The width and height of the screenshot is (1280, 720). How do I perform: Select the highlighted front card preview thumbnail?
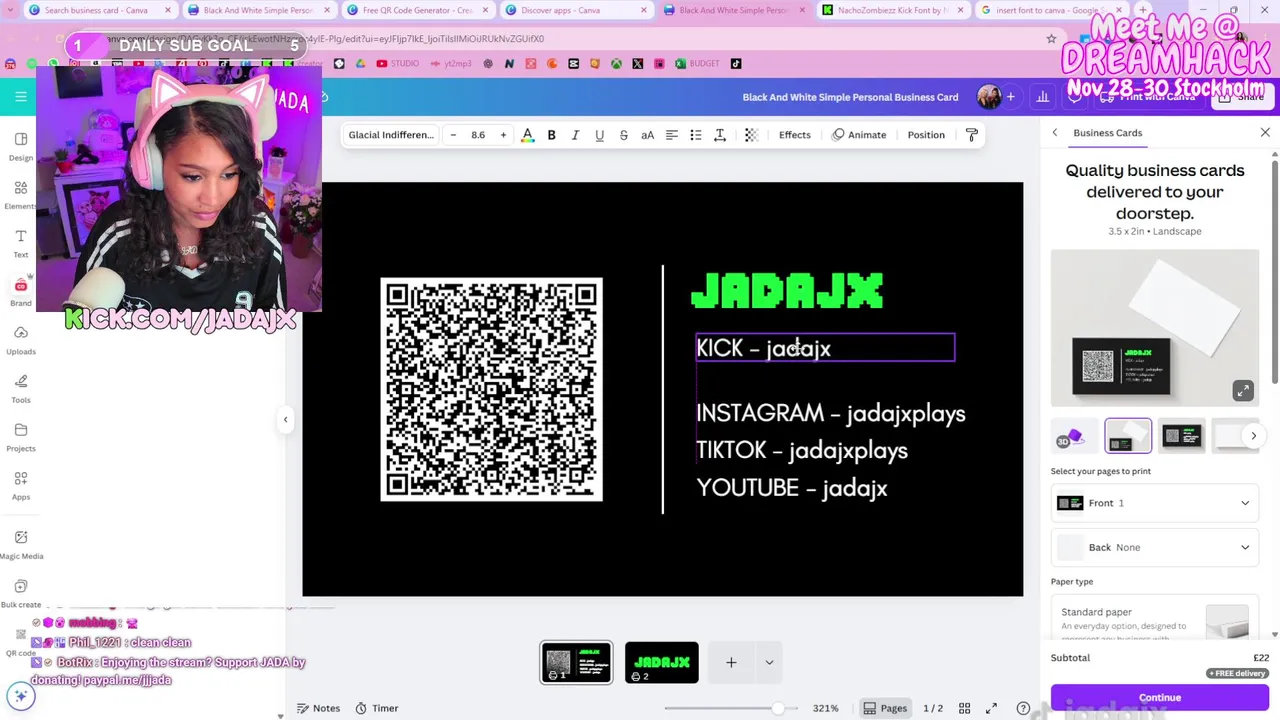(x=1128, y=436)
